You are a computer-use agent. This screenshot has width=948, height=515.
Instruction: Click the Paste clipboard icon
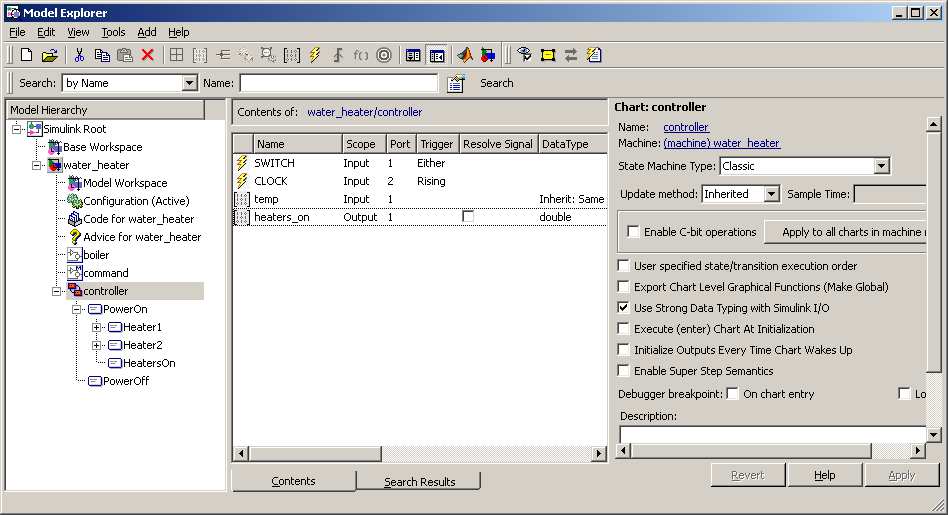coord(125,55)
